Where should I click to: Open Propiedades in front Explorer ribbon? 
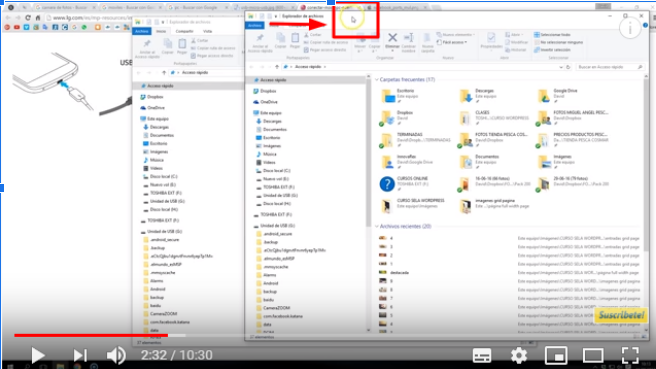click(x=491, y=41)
